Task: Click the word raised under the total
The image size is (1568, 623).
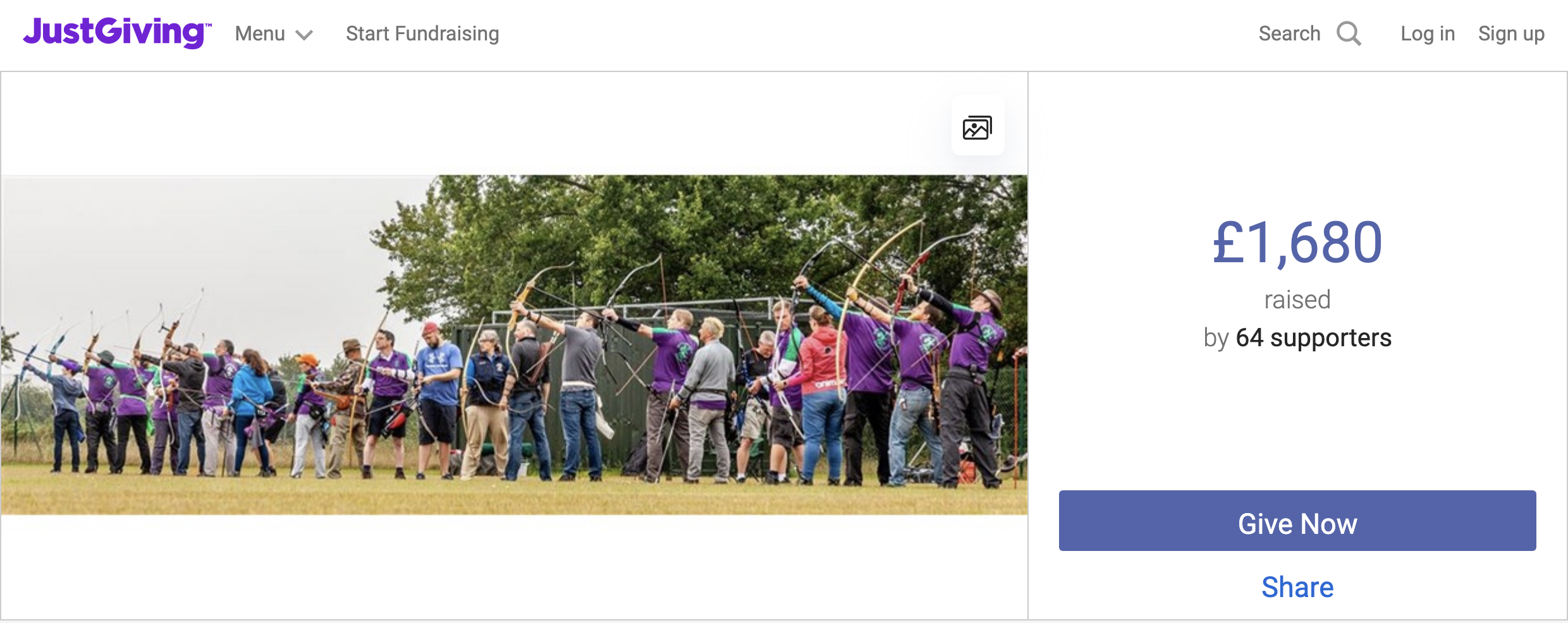Action: click(1297, 299)
